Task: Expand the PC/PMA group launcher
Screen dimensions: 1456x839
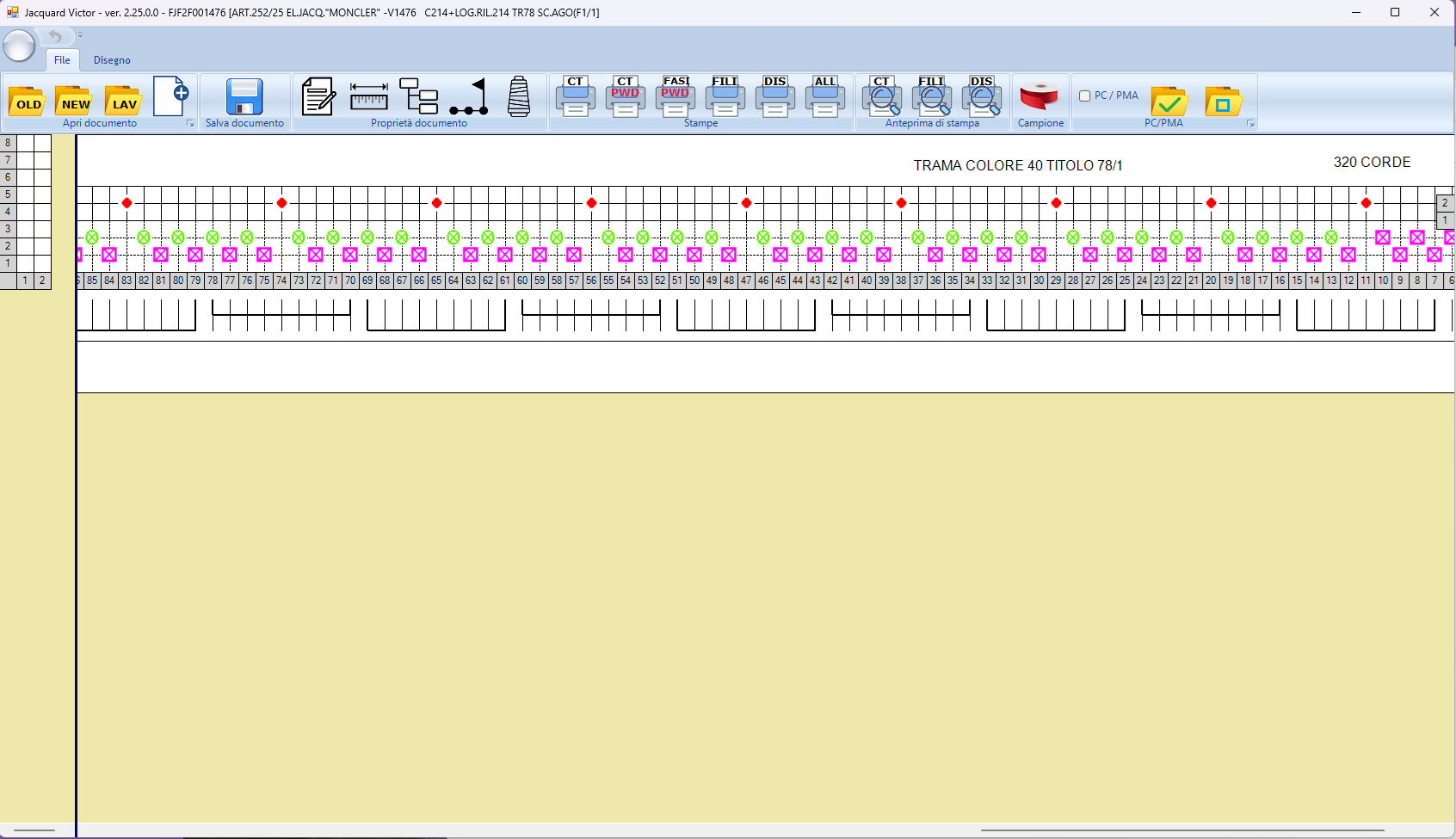Action: [x=1250, y=124]
